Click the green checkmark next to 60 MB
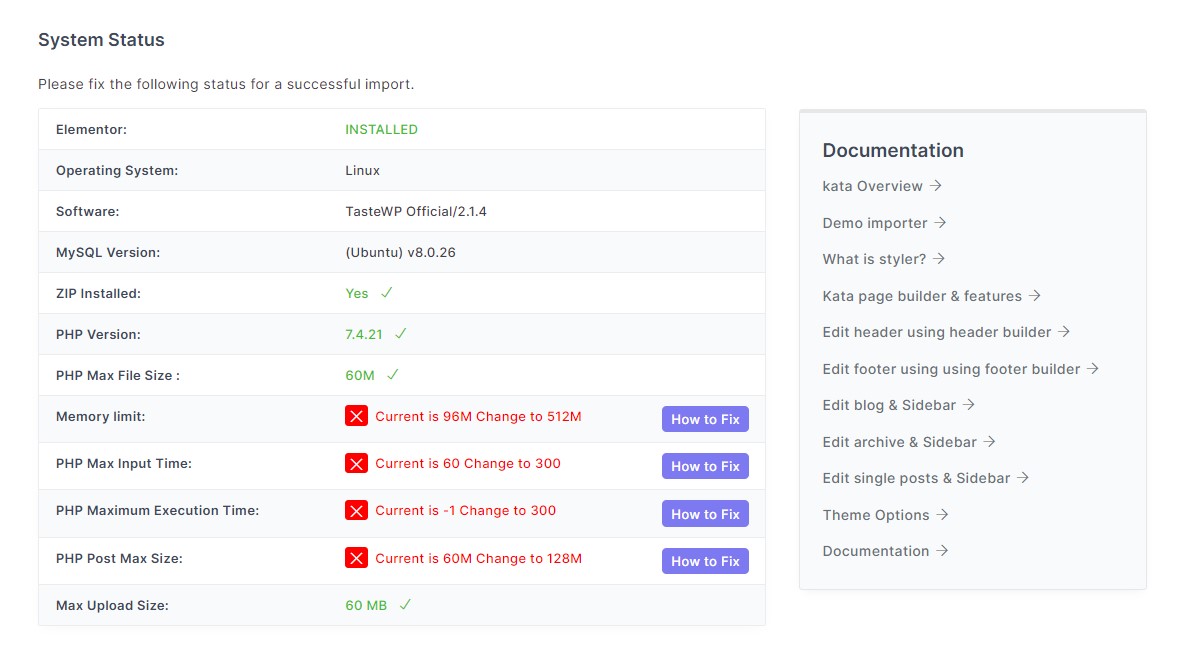The height and width of the screenshot is (664, 1180). (x=405, y=605)
